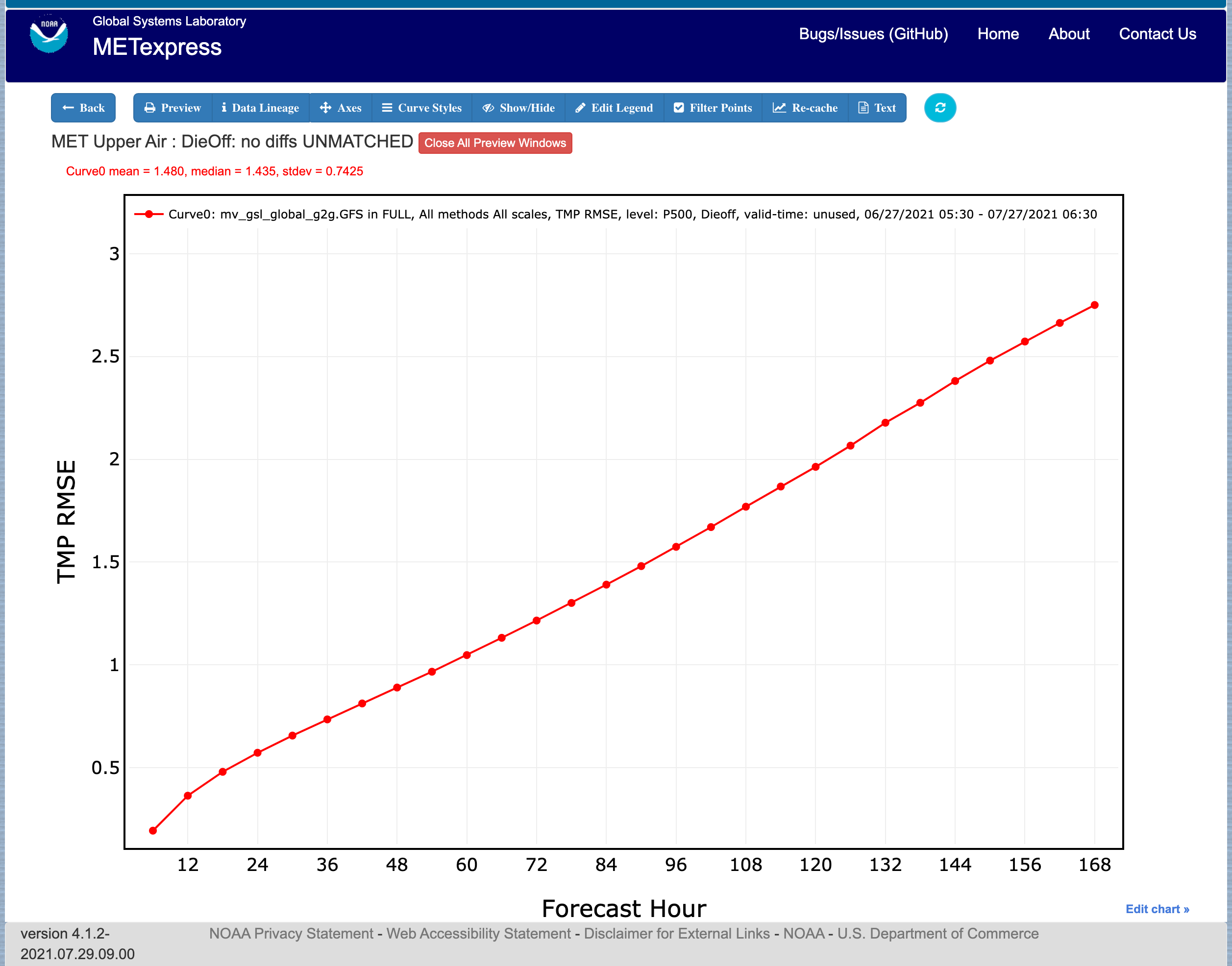Open Edit Legend pencil tool

click(615, 107)
